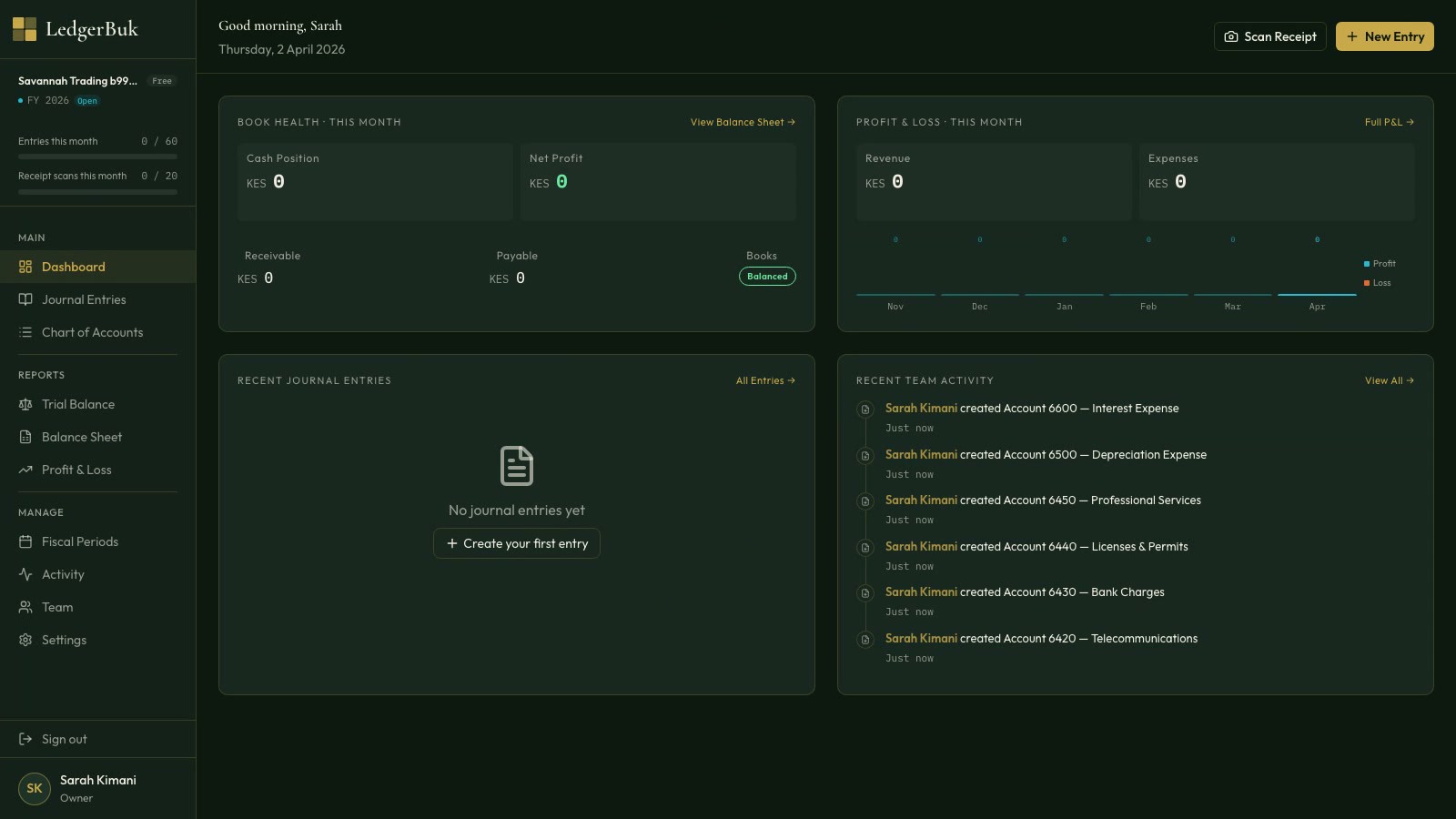The width and height of the screenshot is (1456, 819).
Task: Click the camera icon in Scan Receipt
Action: pyautogui.click(x=1231, y=36)
